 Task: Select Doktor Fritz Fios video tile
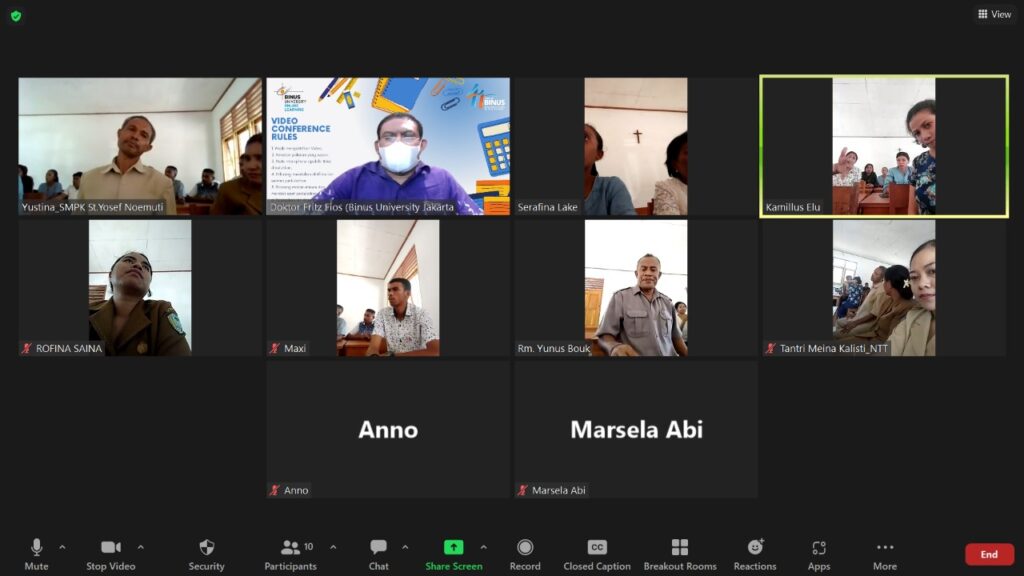[x=388, y=146]
